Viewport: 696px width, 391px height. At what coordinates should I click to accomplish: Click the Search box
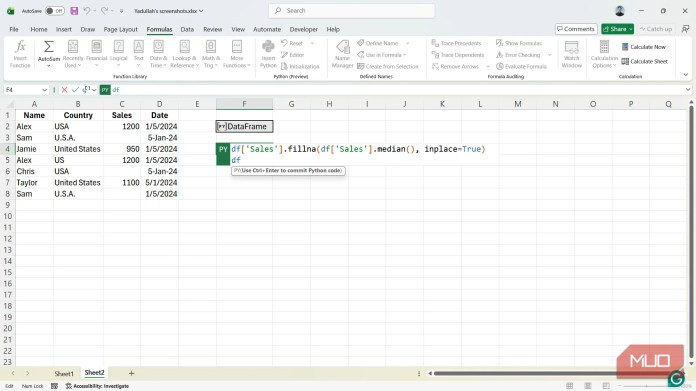pos(352,11)
